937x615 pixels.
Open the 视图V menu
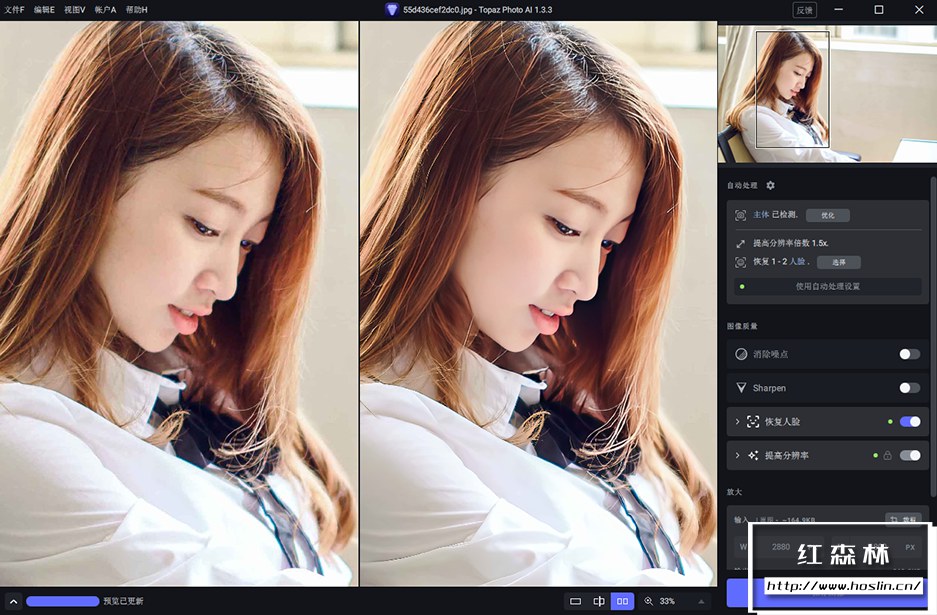click(75, 10)
